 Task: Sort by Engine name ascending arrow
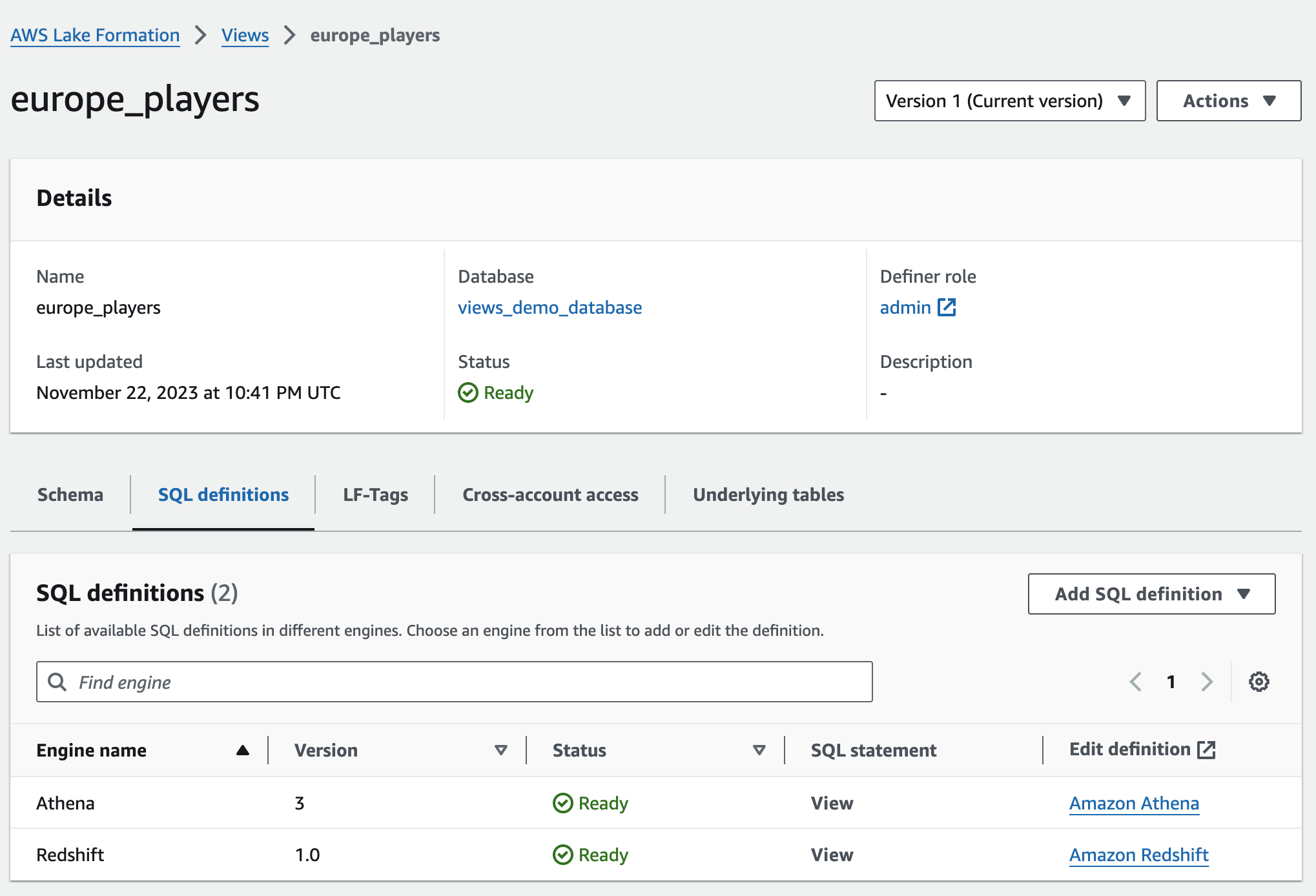pyautogui.click(x=242, y=750)
